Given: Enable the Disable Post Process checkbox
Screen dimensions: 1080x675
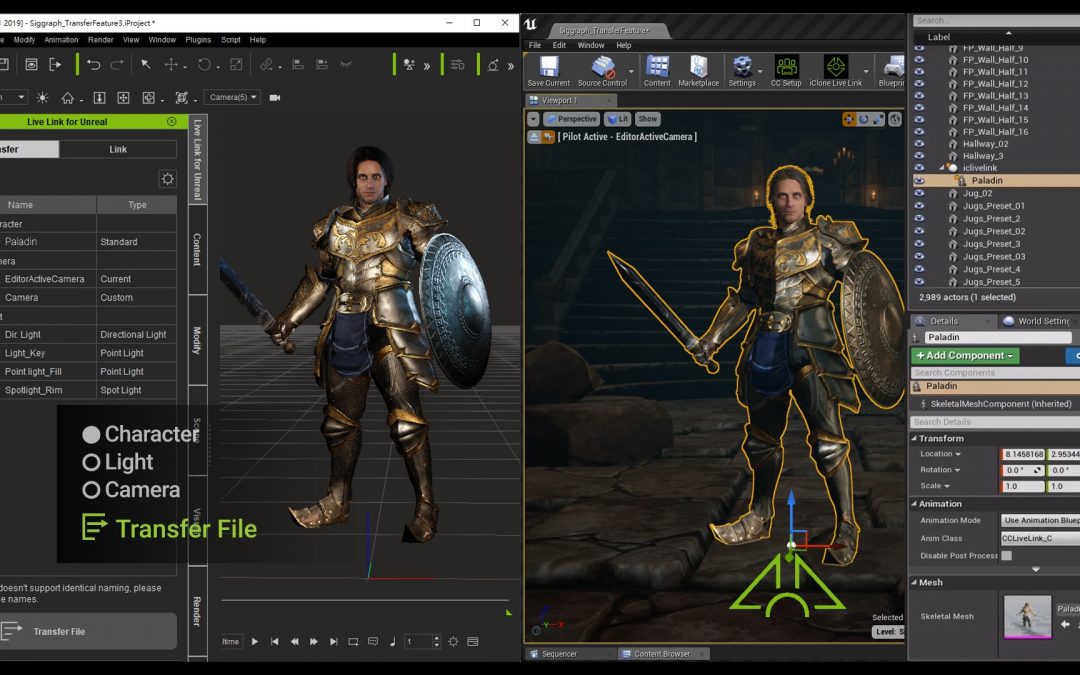Looking at the screenshot, I should 1006,556.
